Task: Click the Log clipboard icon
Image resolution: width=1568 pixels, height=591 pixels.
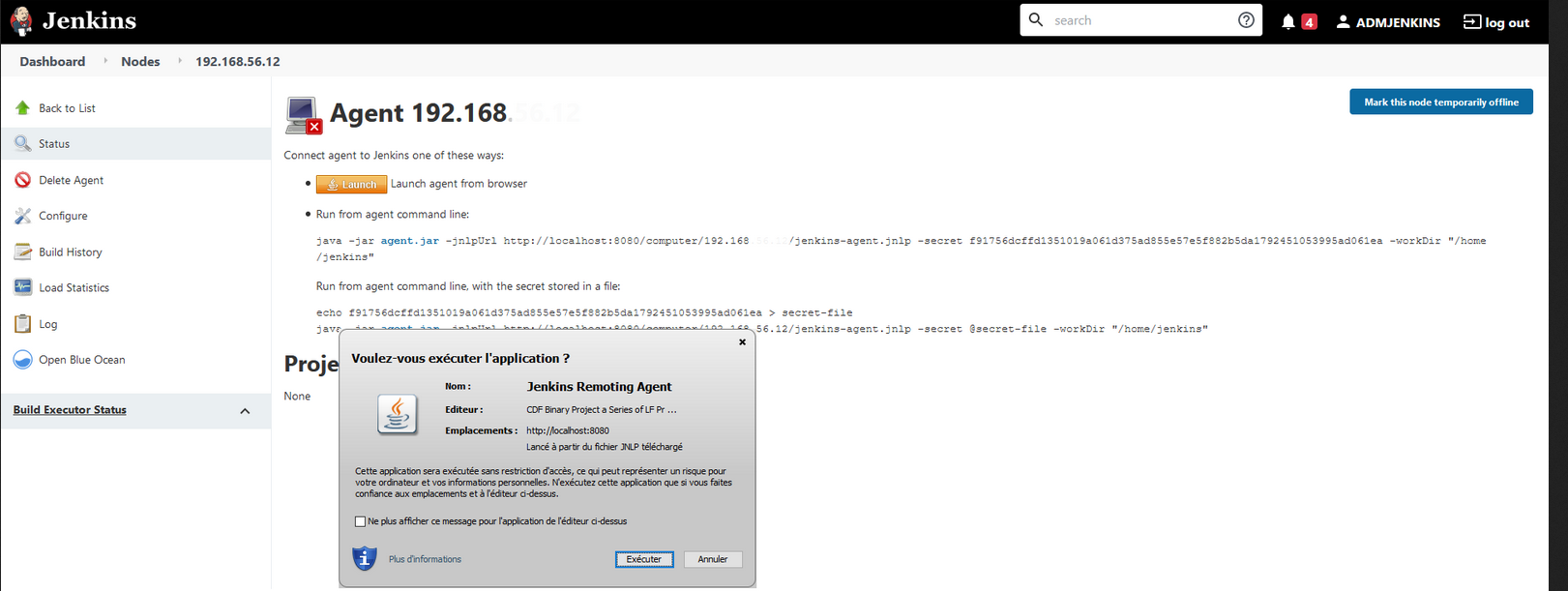Action: pyautogui.click(x=22, y=324)
